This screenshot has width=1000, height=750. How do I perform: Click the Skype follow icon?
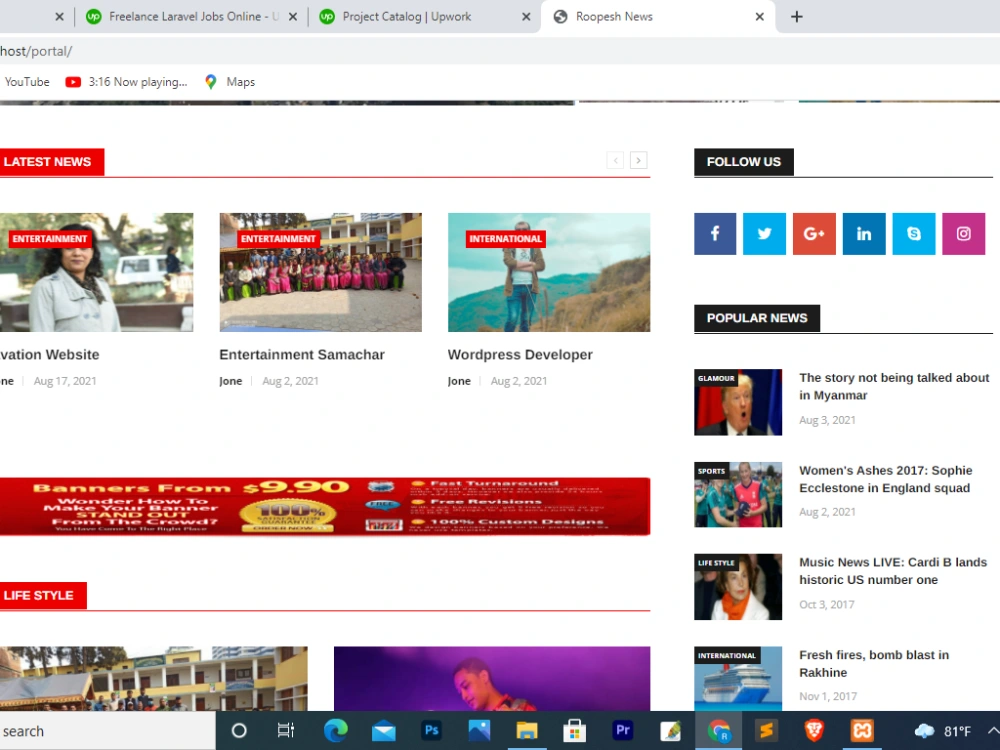click(x=913, y=234)
